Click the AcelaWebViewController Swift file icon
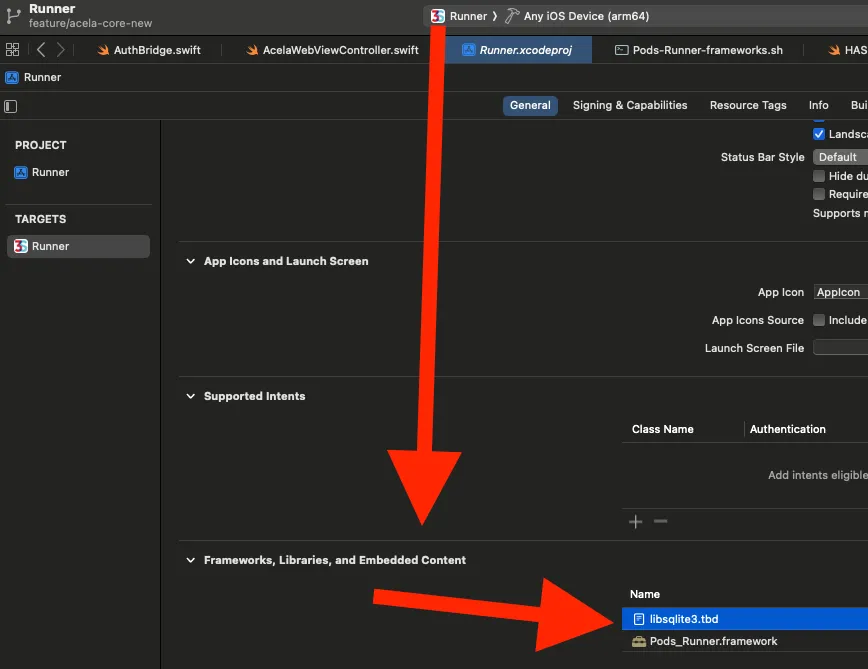Screen dimensions: 868x669 click(x=252, y=50)
